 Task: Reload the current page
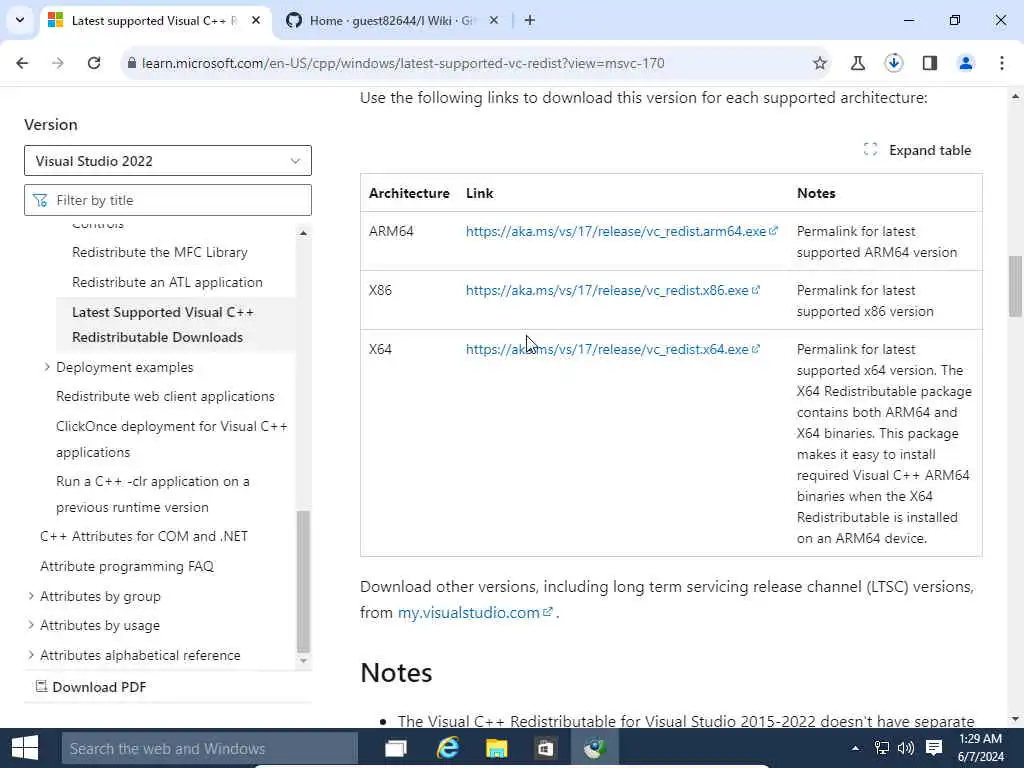coord(94,63)
